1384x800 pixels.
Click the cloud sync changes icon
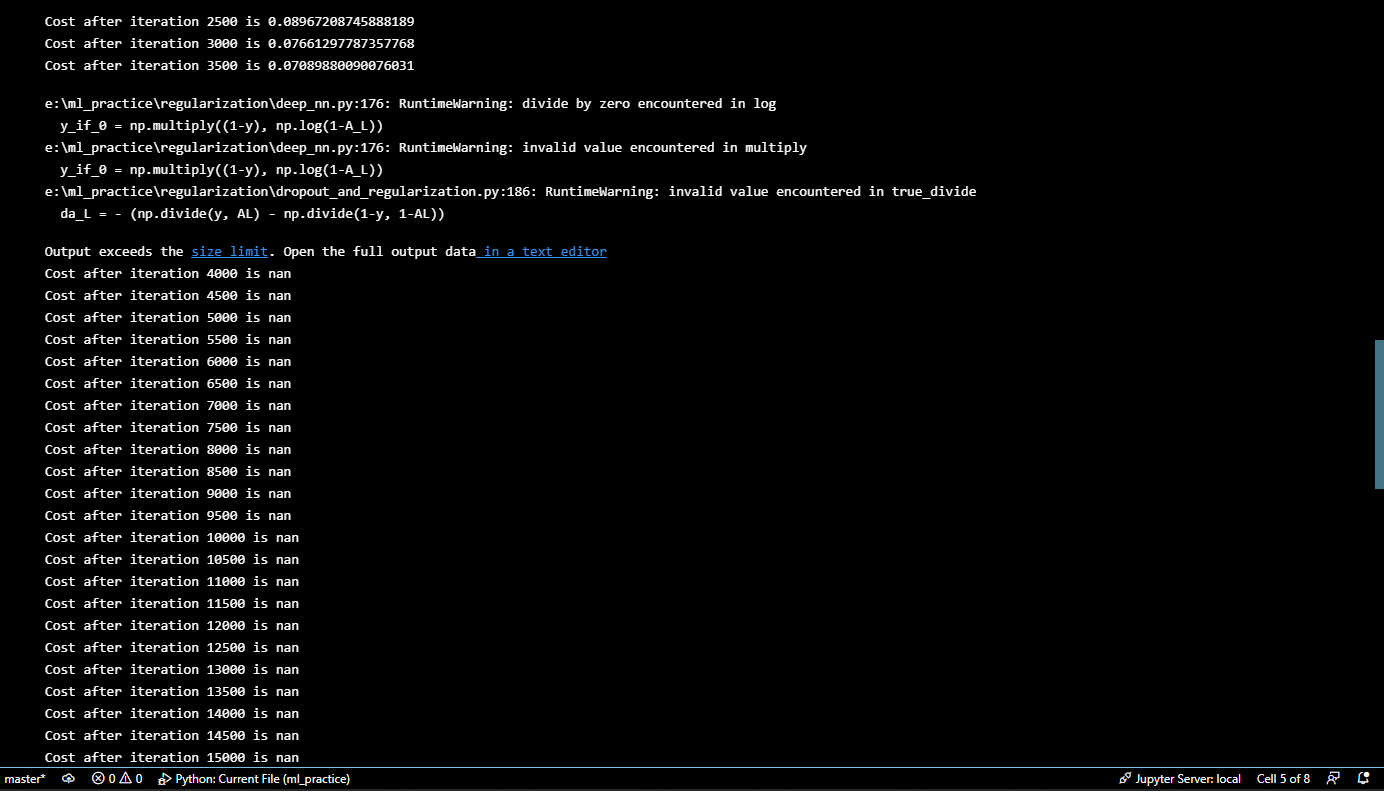click(x=69, y=779)
